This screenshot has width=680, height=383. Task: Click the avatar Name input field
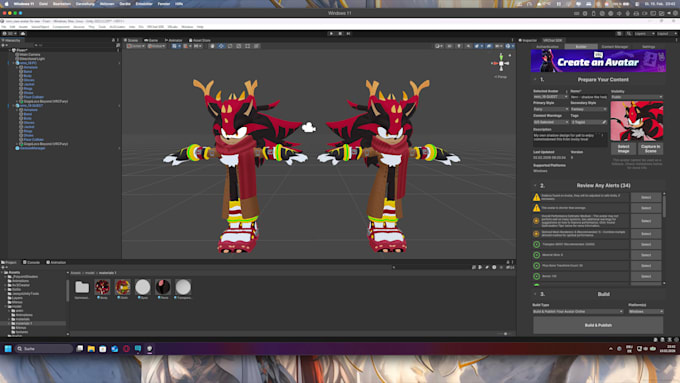tap(588, 97)
